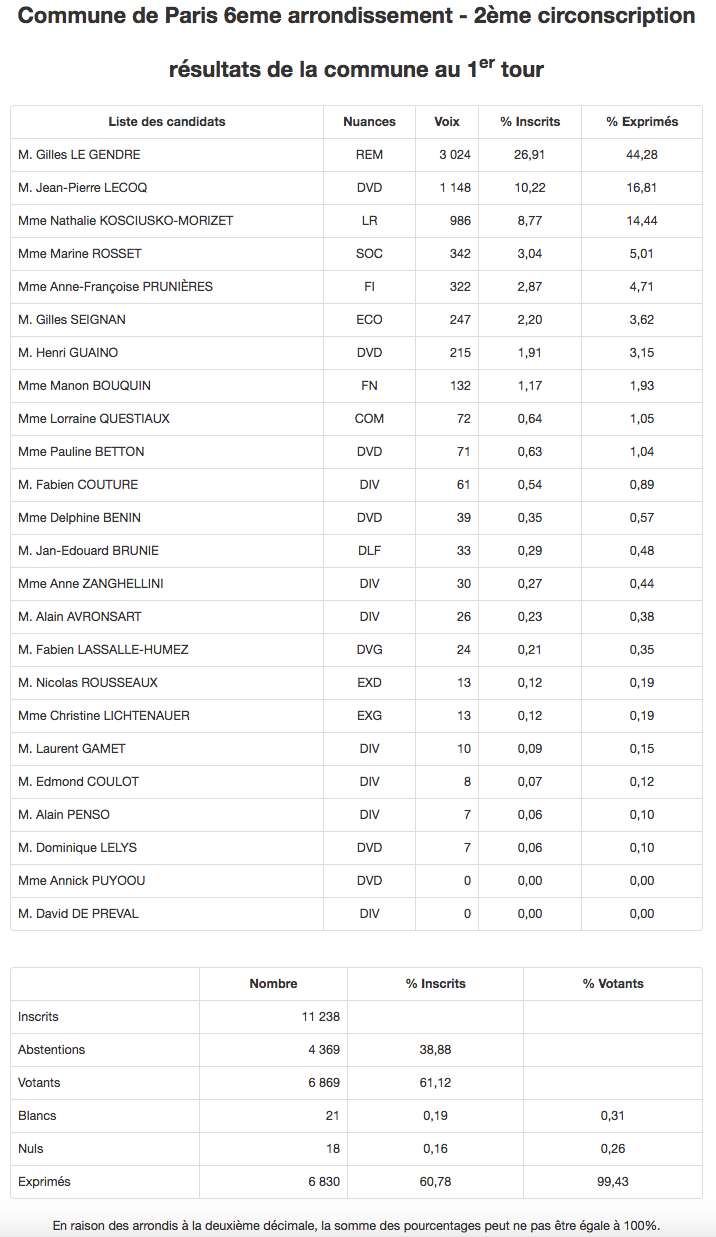Click the '% Exprimés' column header
The width and height of the screenshot is (716, 1237).
click(x=642, y=122)
